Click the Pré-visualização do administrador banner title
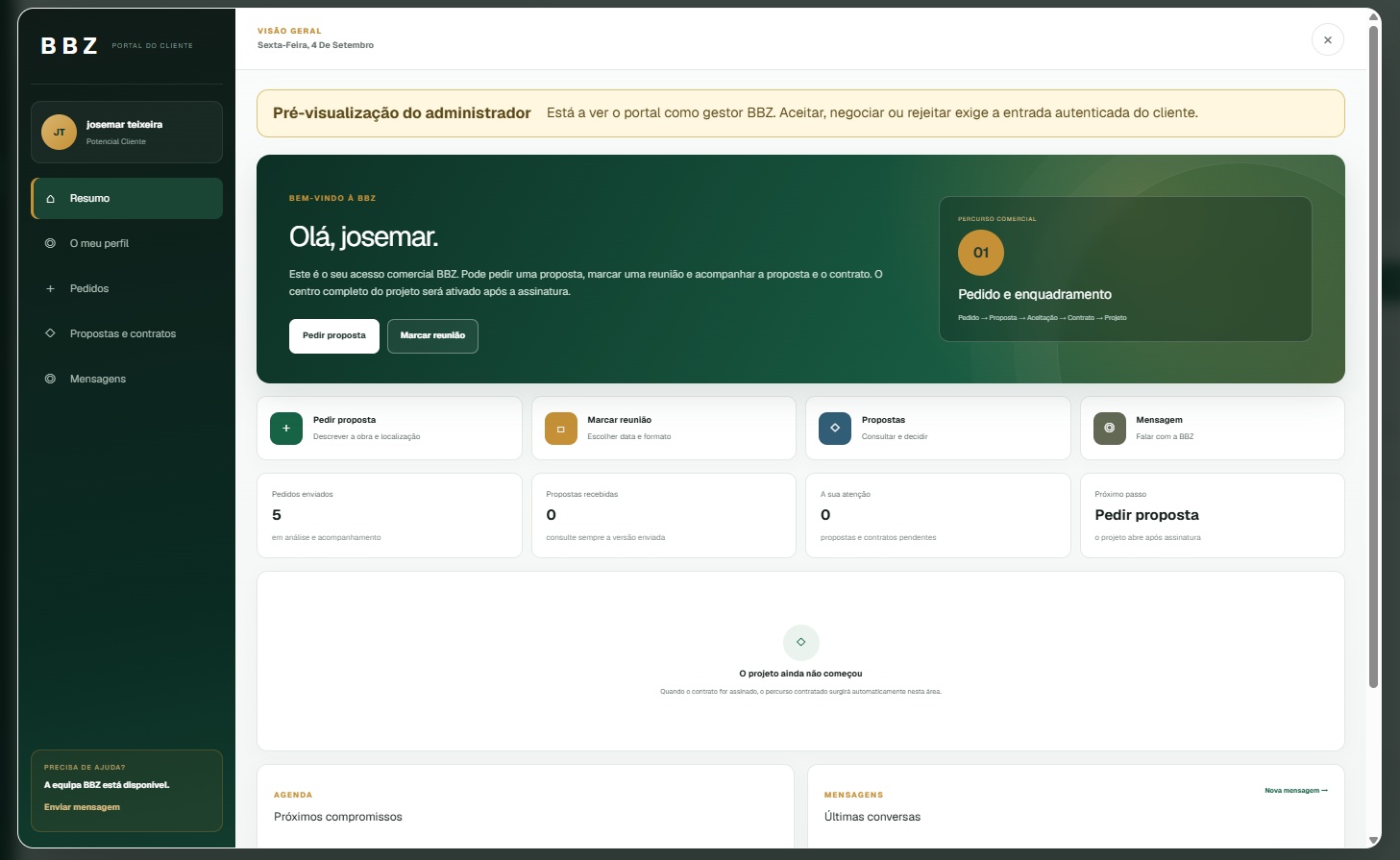 click(x=402, y=113)
